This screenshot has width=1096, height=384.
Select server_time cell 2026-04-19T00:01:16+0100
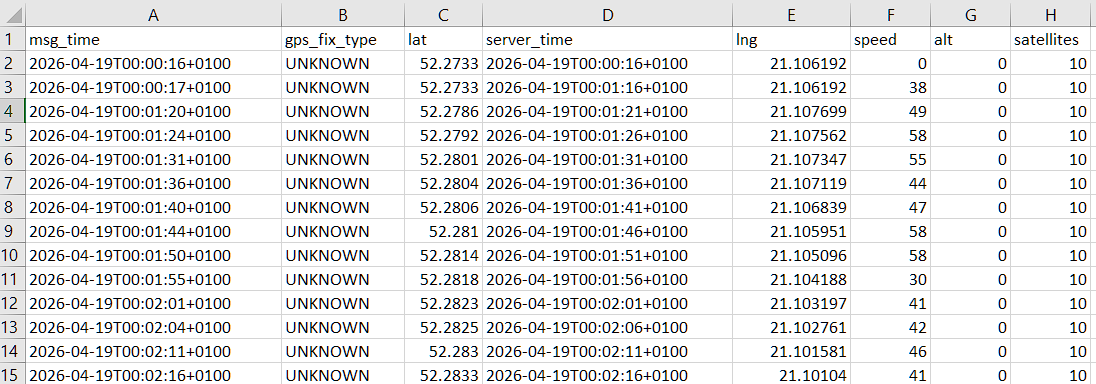tap(607, 87)
